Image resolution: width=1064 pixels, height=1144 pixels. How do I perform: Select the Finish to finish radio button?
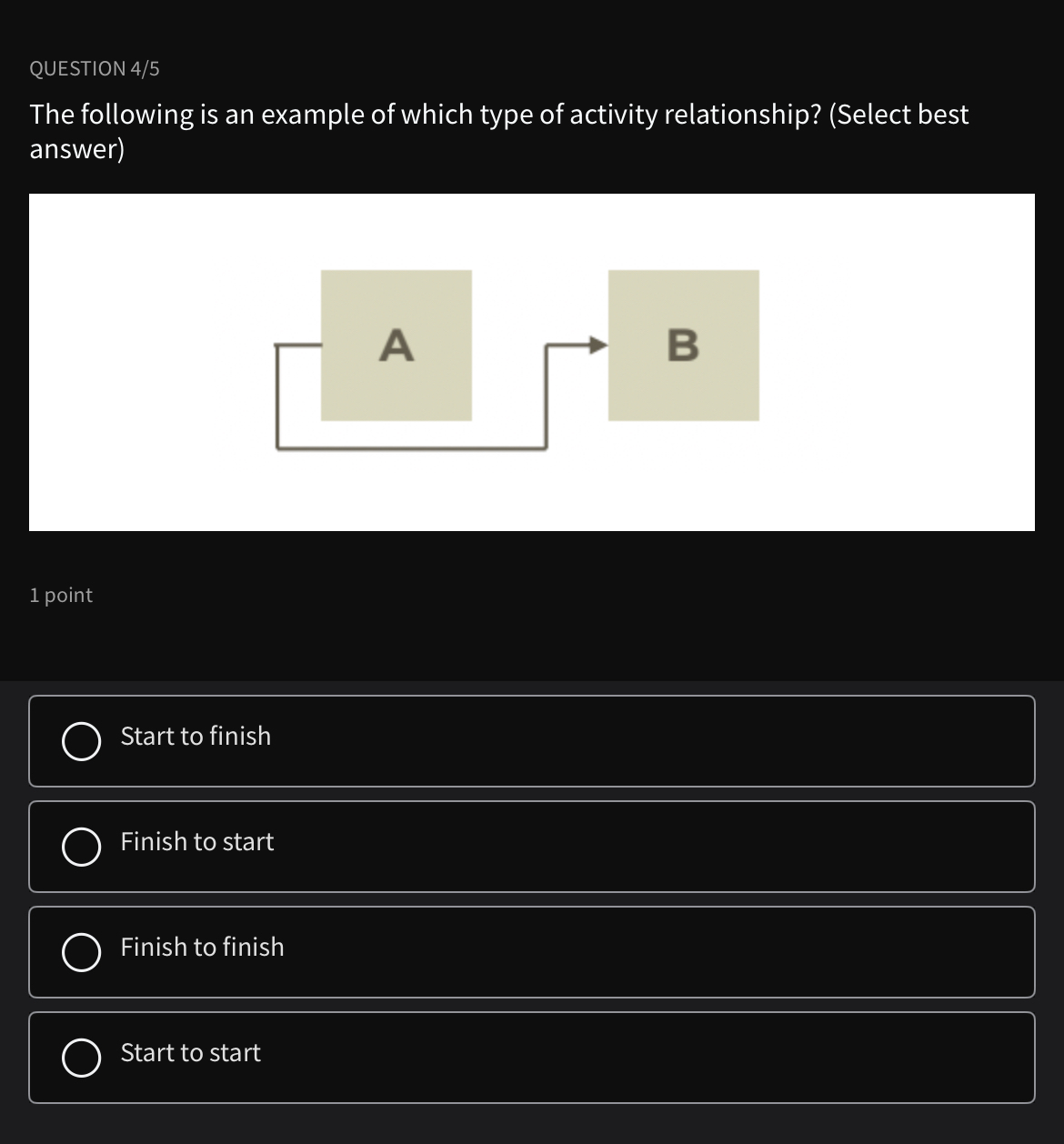pyautogui.click(x=82, y=952)
